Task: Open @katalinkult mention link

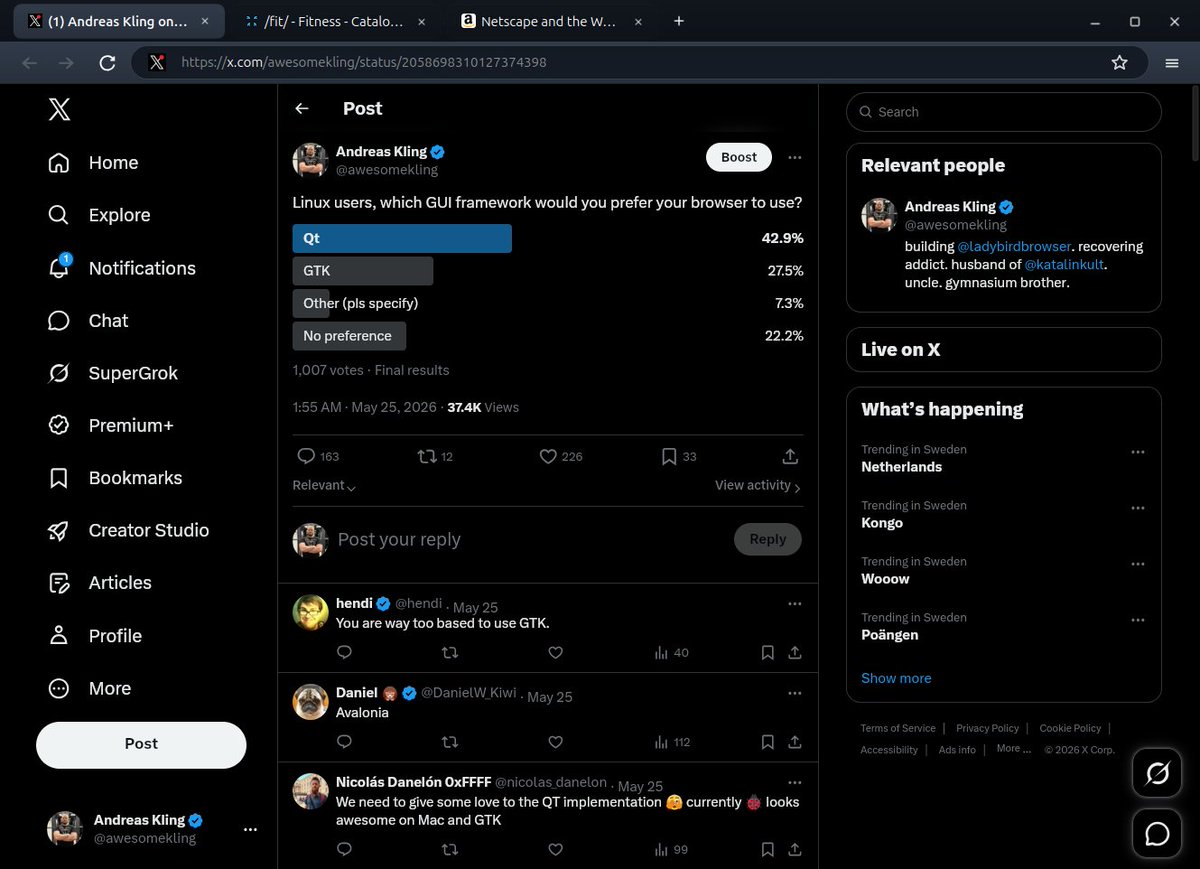Action: [1065, 265]
